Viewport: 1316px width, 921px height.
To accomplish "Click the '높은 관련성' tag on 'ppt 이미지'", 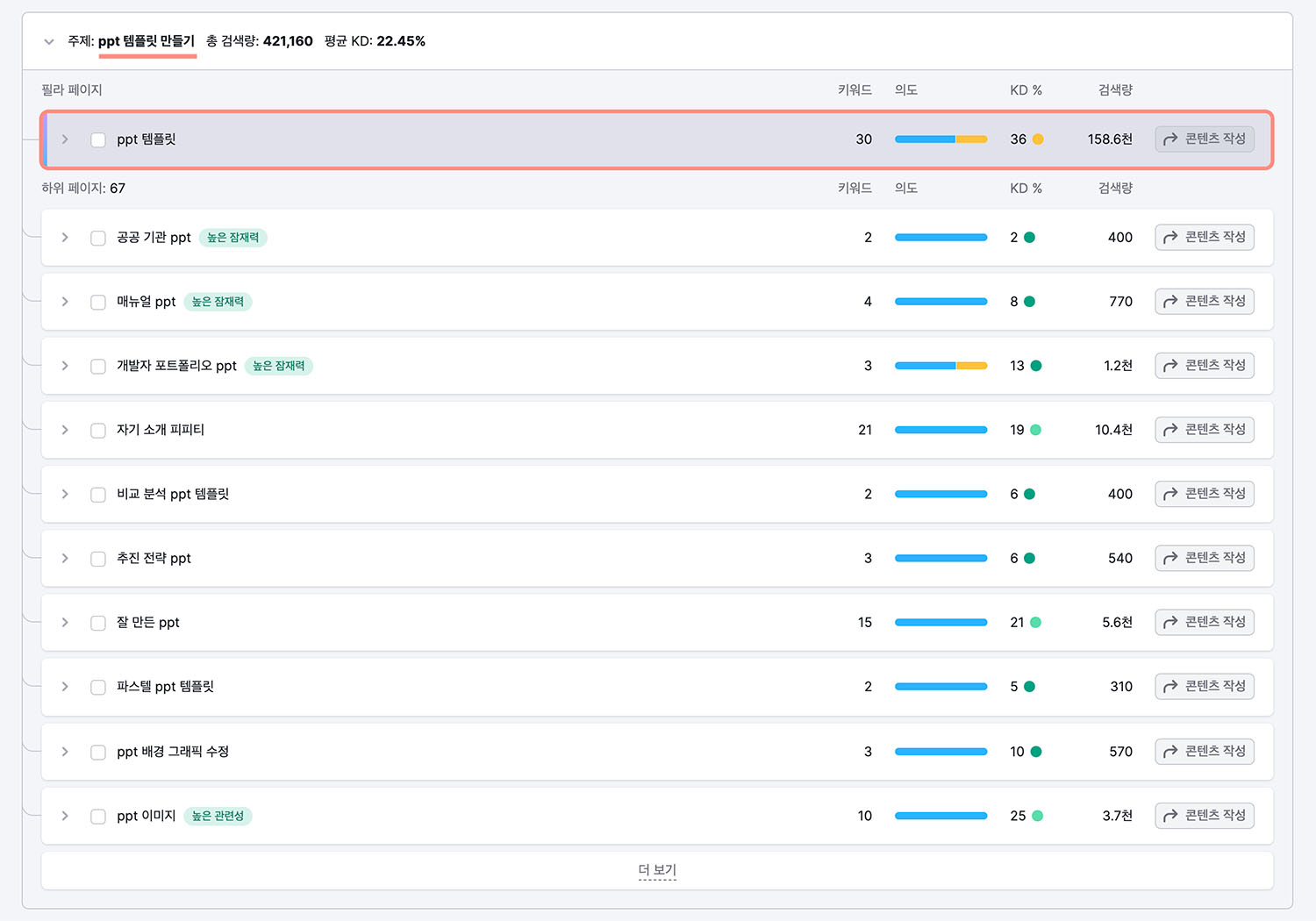I will 218,816.
